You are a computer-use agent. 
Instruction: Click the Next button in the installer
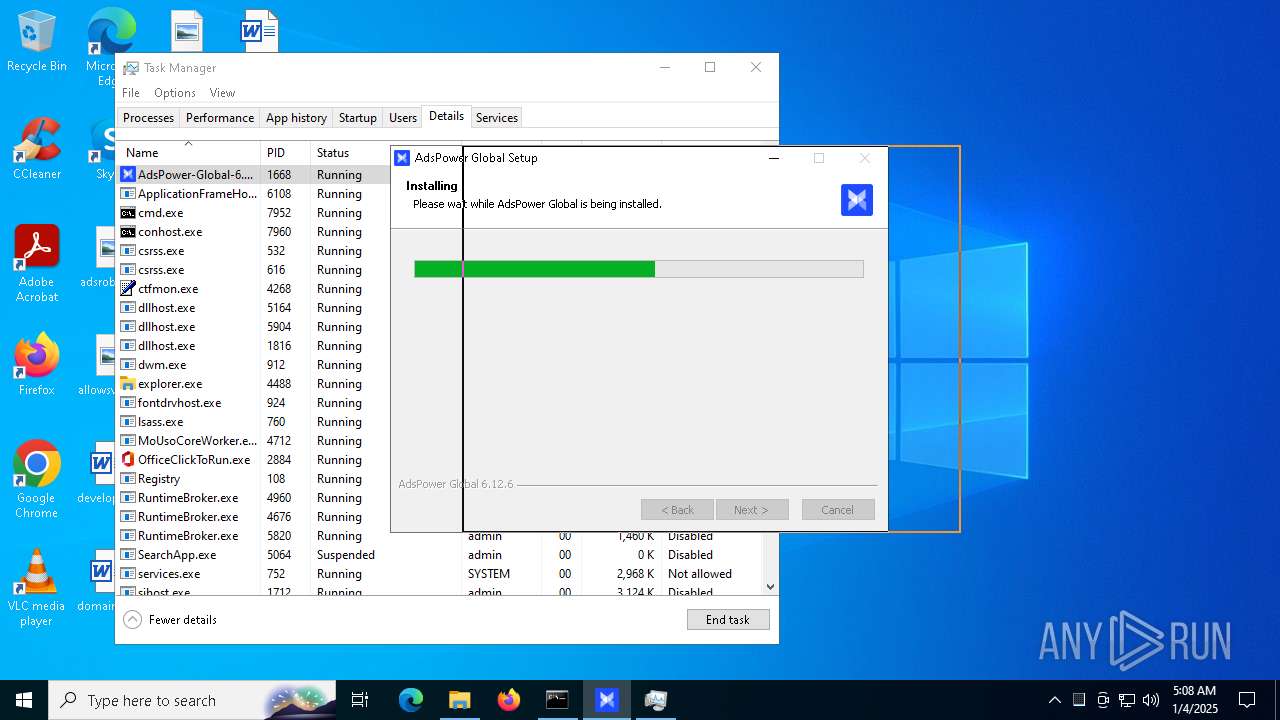[752, 510]
